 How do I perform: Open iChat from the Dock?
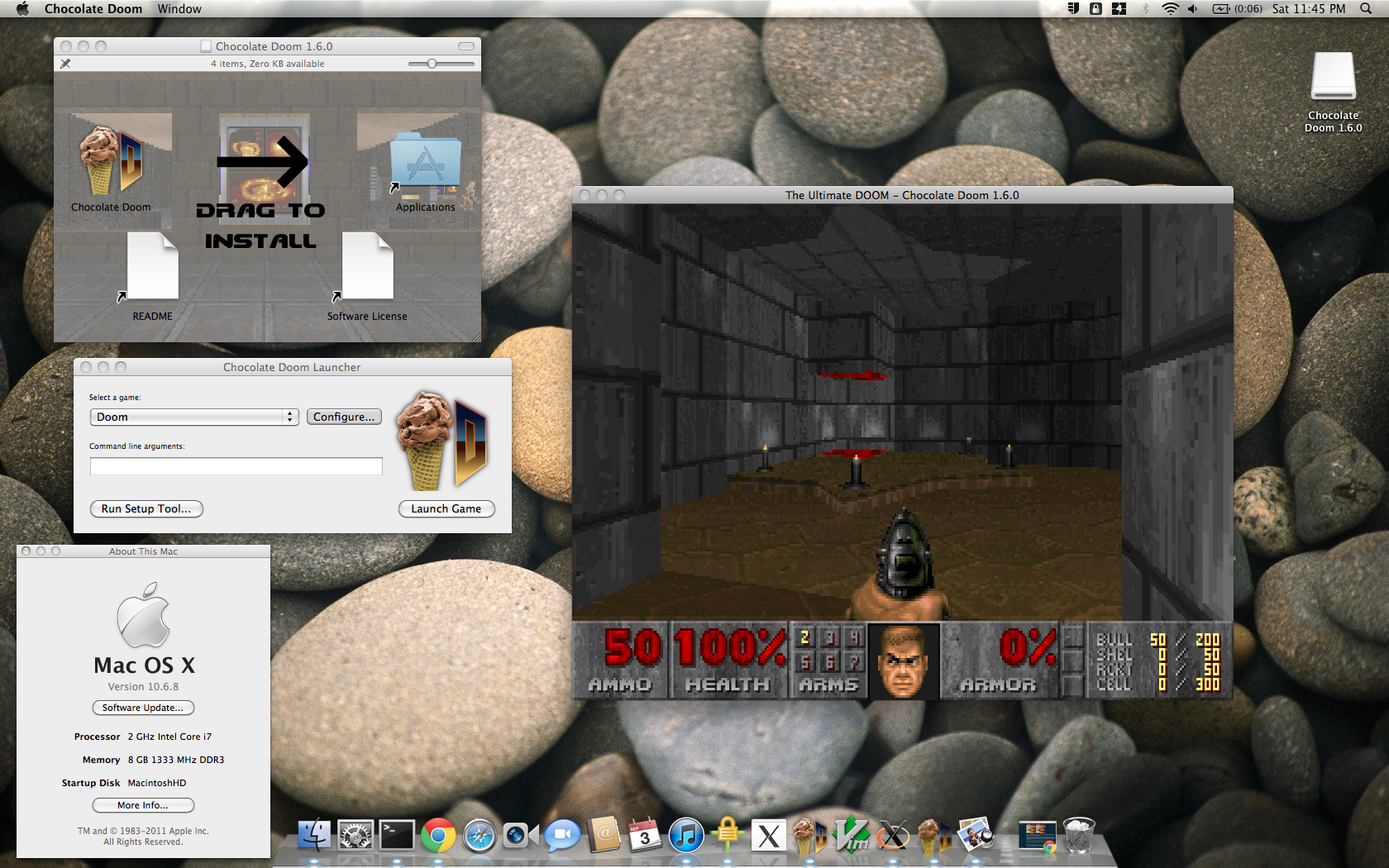coord(562,837)
